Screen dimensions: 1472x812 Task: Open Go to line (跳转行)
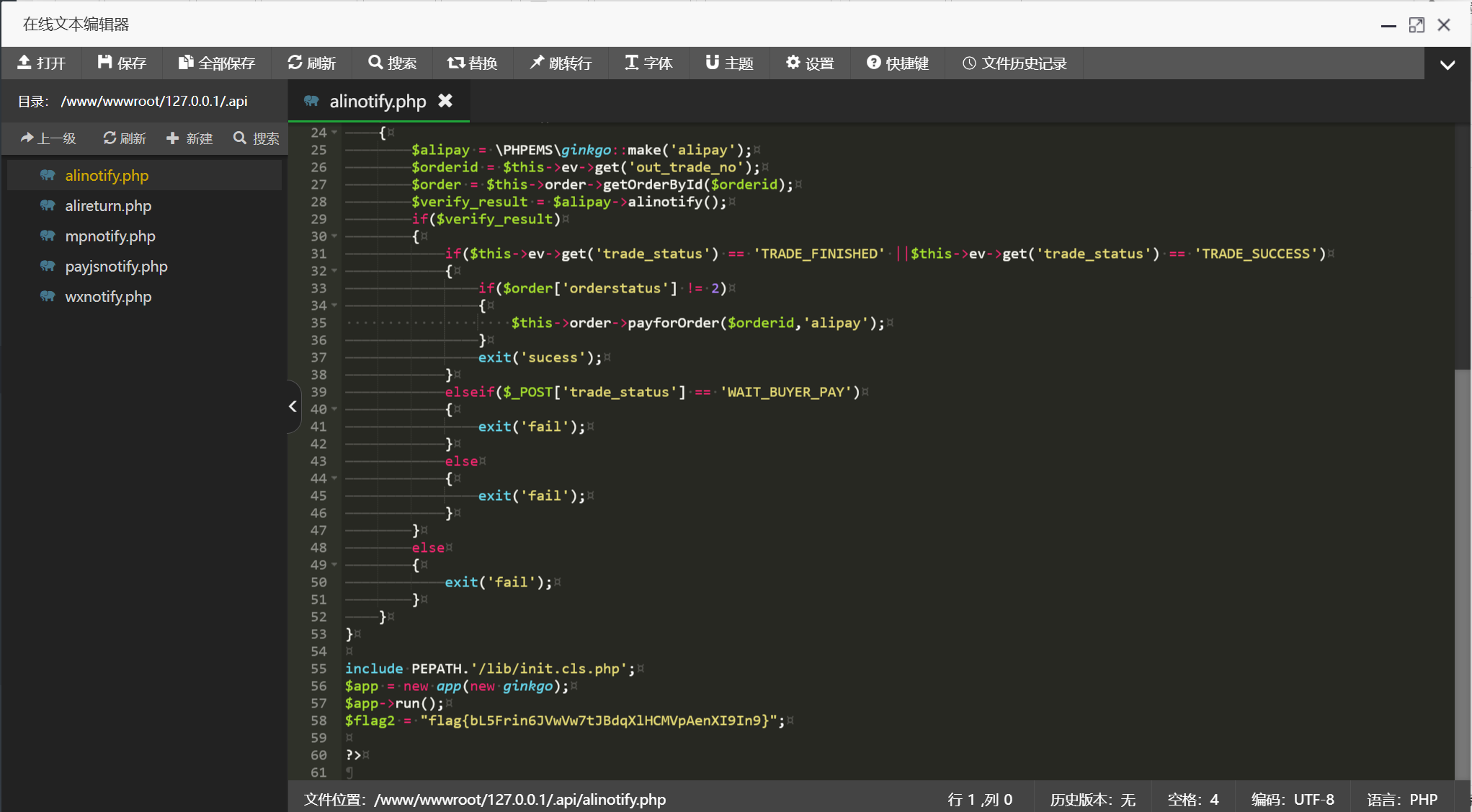[x=561, y=63]
